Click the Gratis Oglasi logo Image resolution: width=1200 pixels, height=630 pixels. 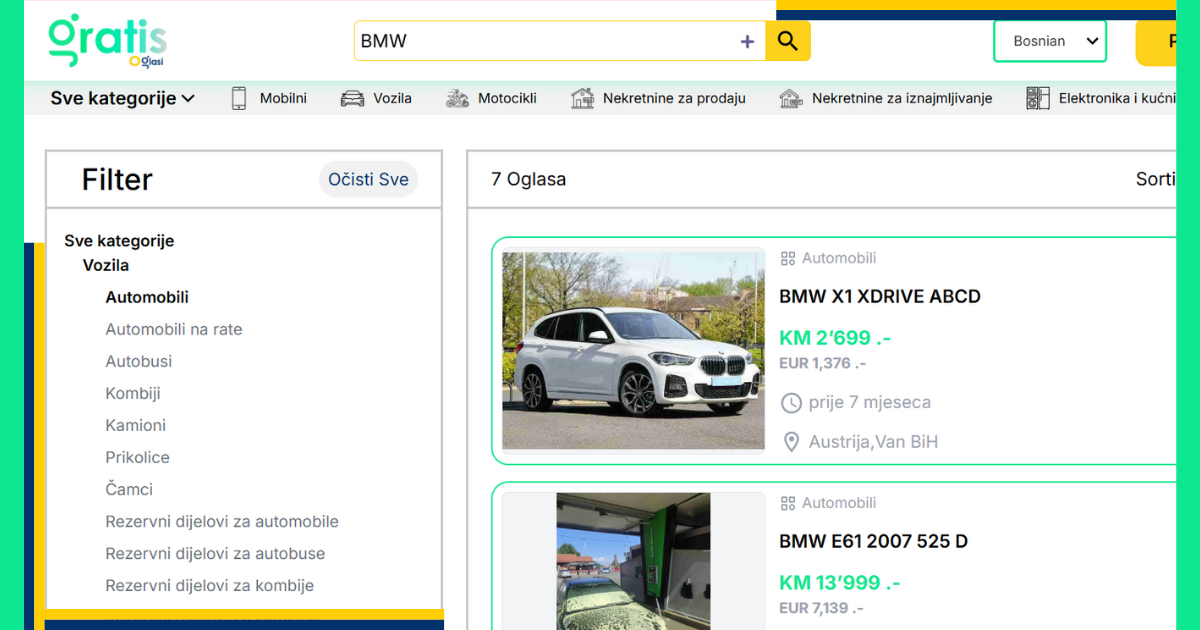107,41
